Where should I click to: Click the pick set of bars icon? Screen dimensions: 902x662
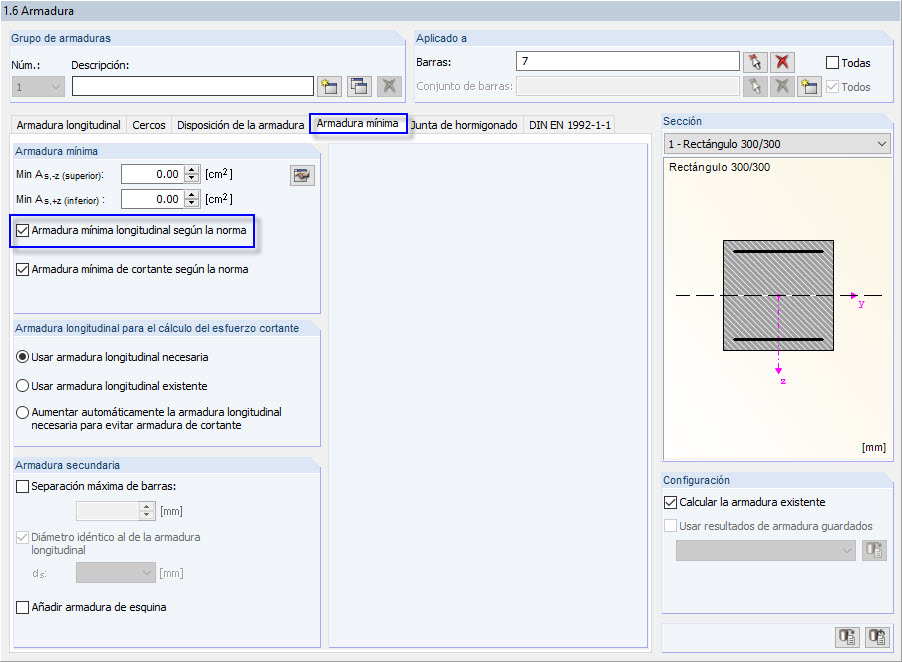pos(755,87)
